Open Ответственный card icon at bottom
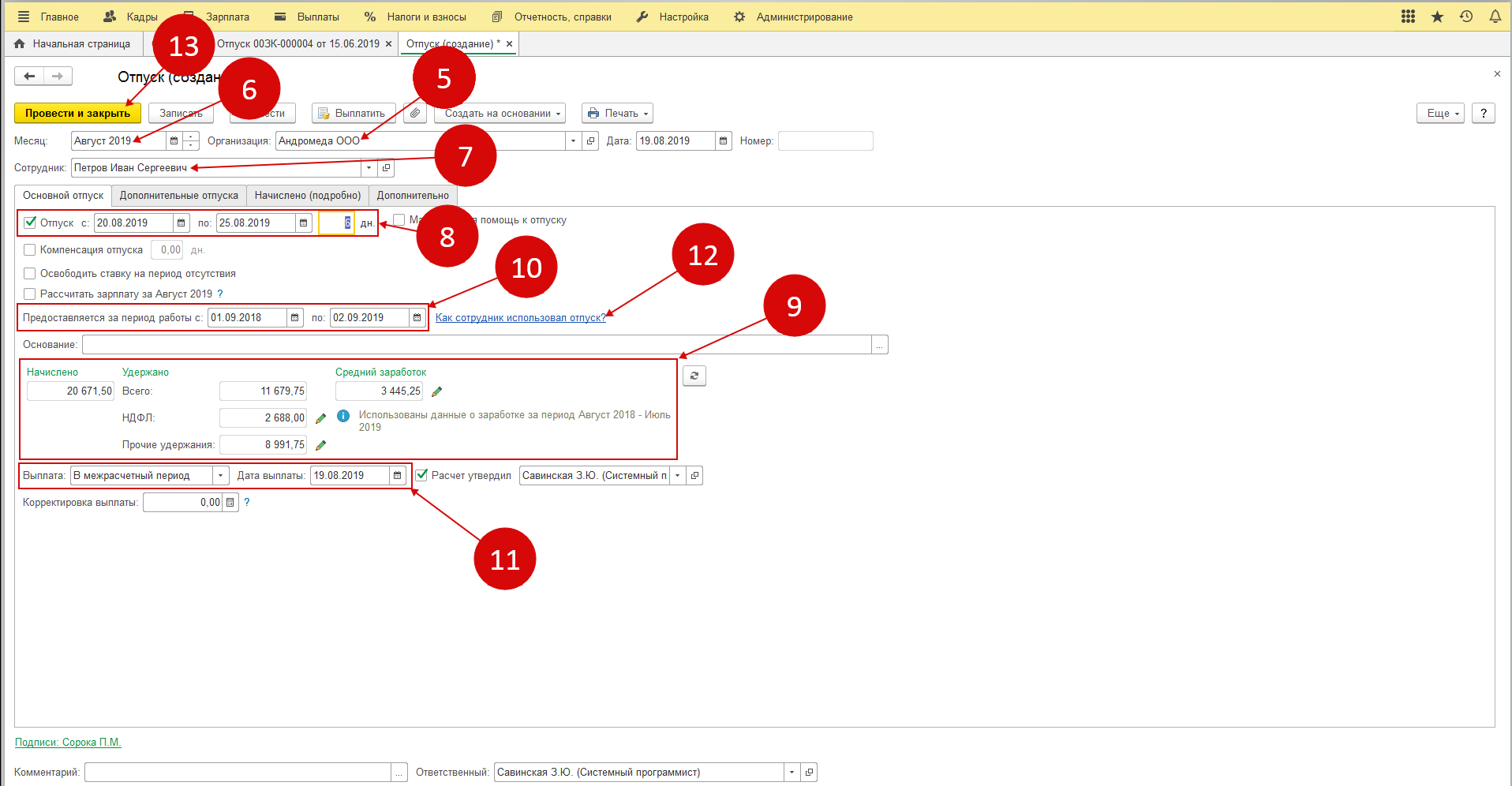 point(809,773)
